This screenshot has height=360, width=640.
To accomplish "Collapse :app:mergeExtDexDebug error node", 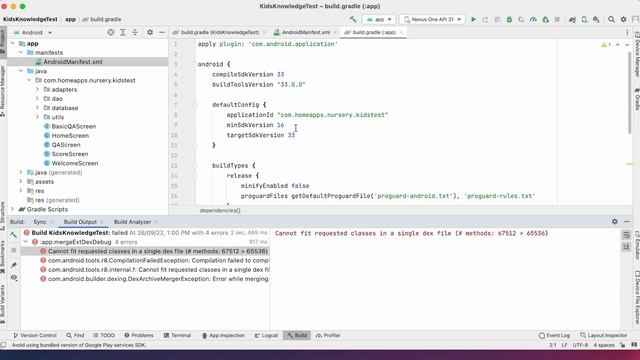I will pos(26,242).
